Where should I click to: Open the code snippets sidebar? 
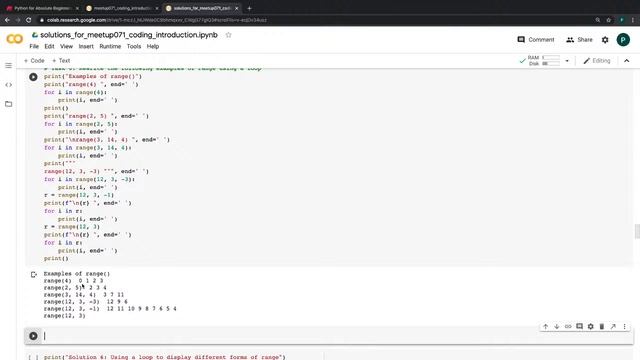click(x=9, y=85)
